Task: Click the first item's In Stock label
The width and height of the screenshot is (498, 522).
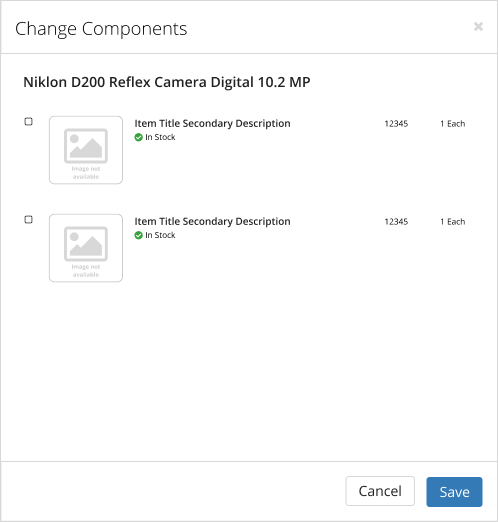Action: pyautogui.click(x=160, y=137)
